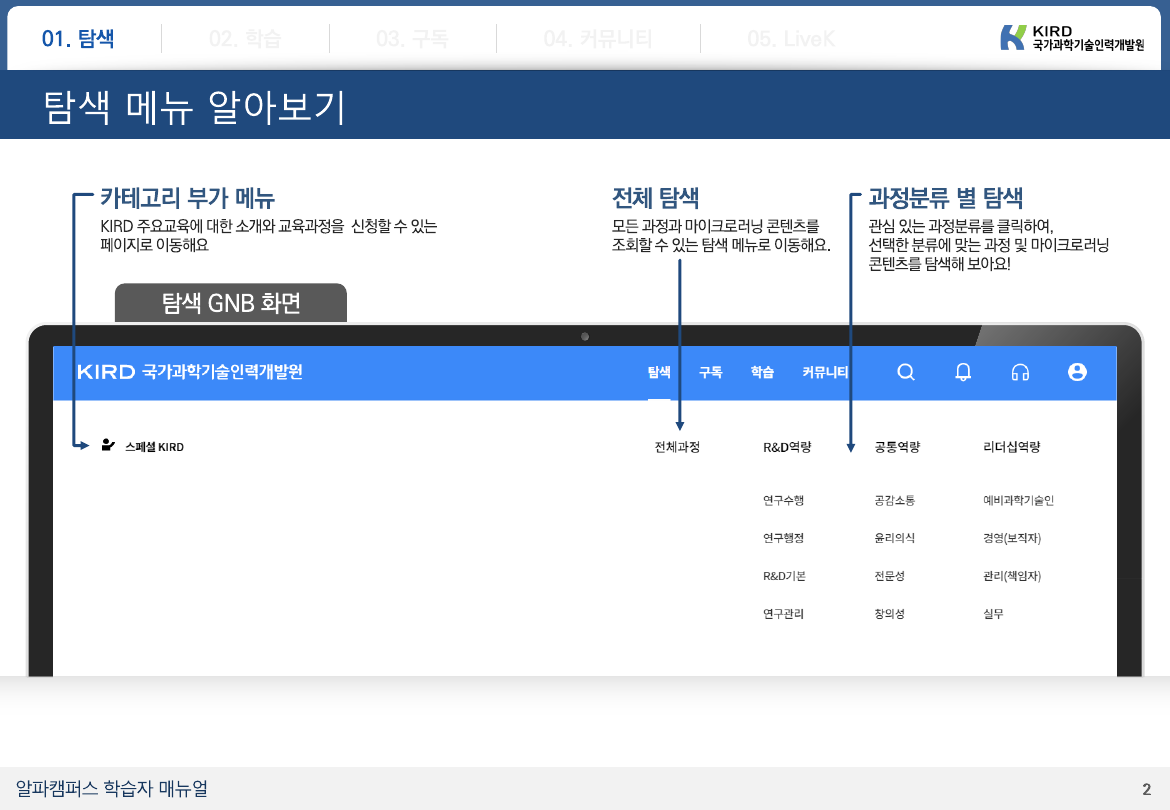The width and height of the screenshot is (1170, 810).
Task: Go to the 학습 menu
Action: tap(762, 372)
